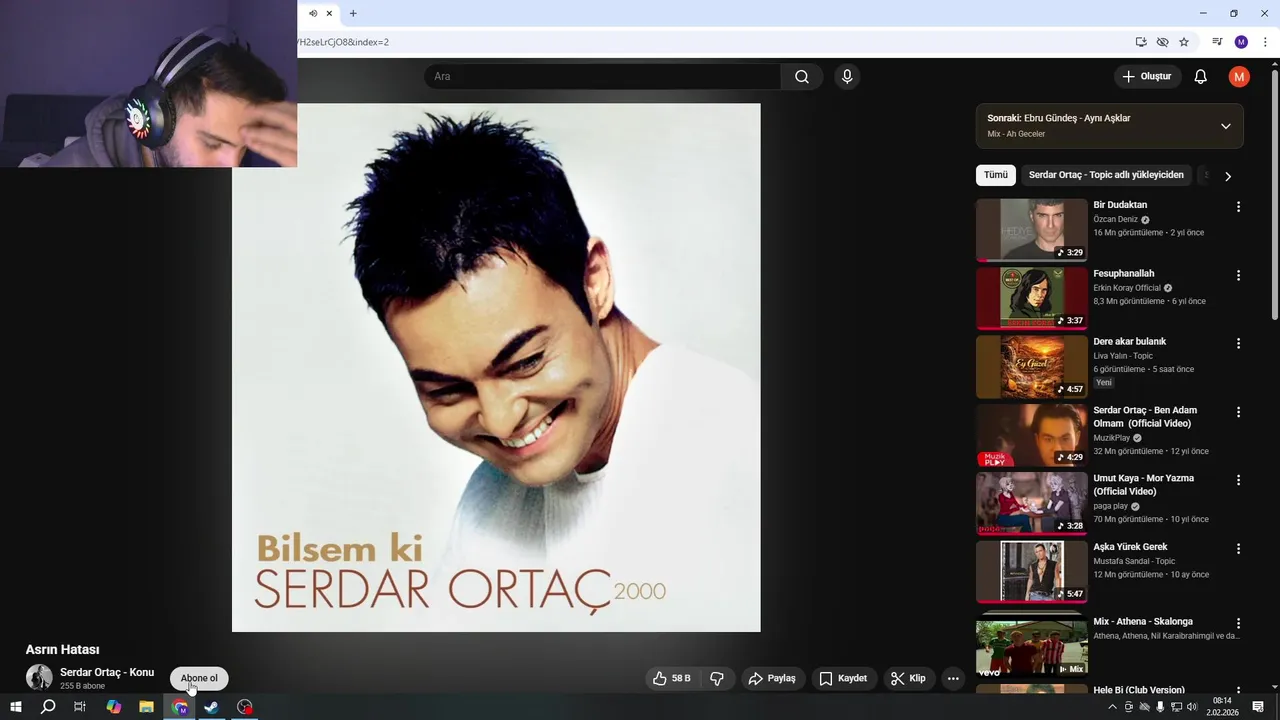The image size is (1280, 720).
Task: Show more filter chips with right arrow
Action: point(1228,176)
